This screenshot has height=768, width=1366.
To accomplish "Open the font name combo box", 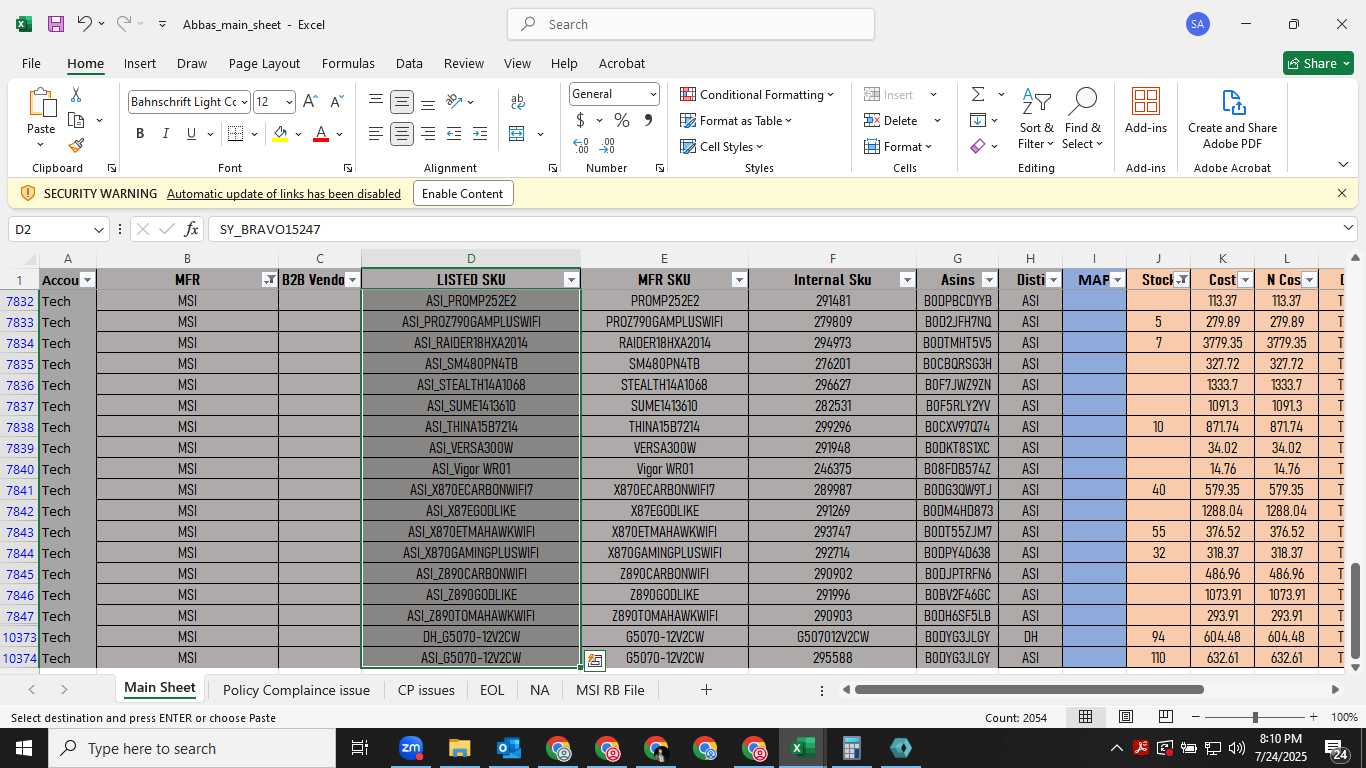I will click(188, 102).
